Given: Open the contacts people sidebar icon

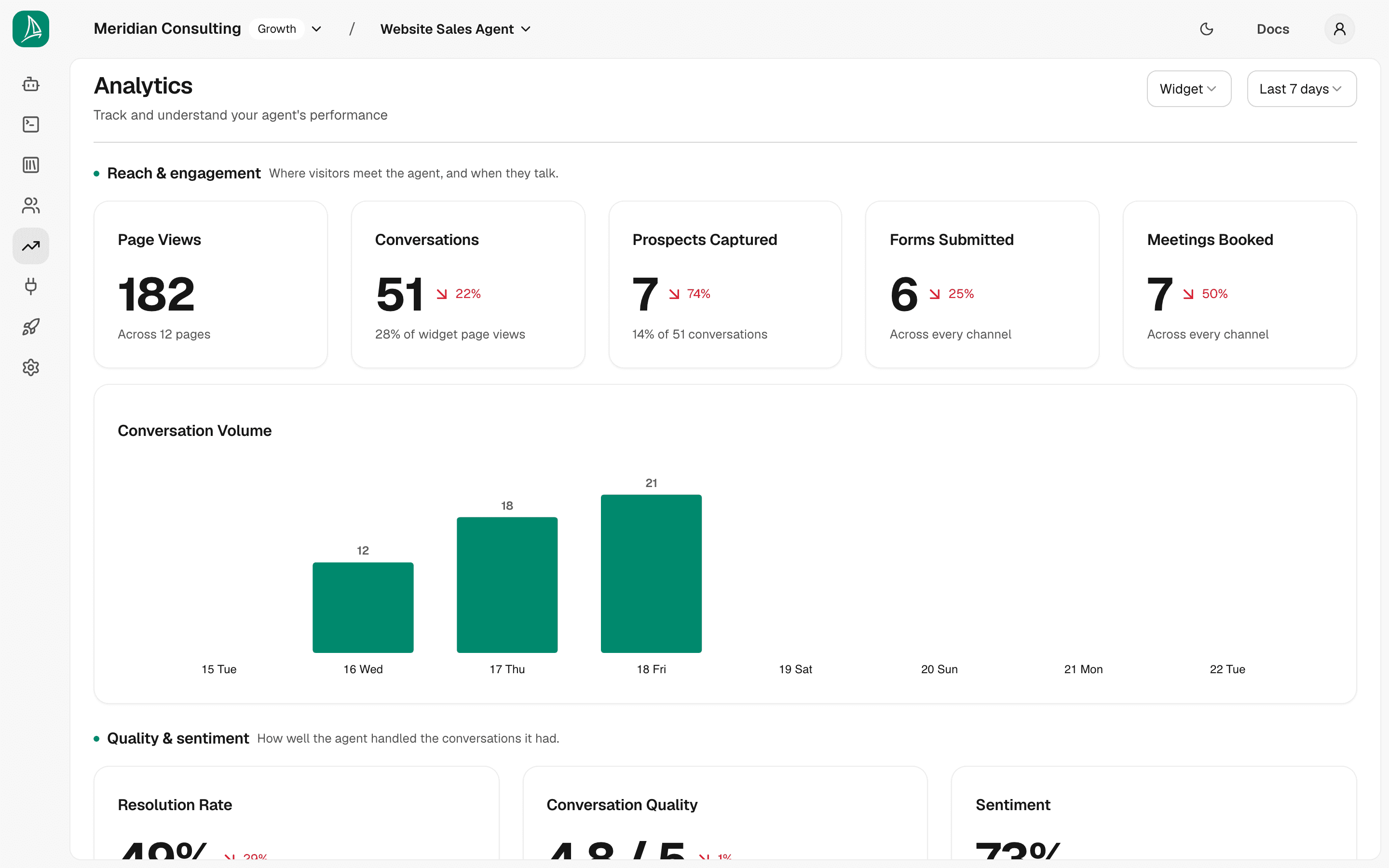Looking at the screenshot, I should point(31,205).
